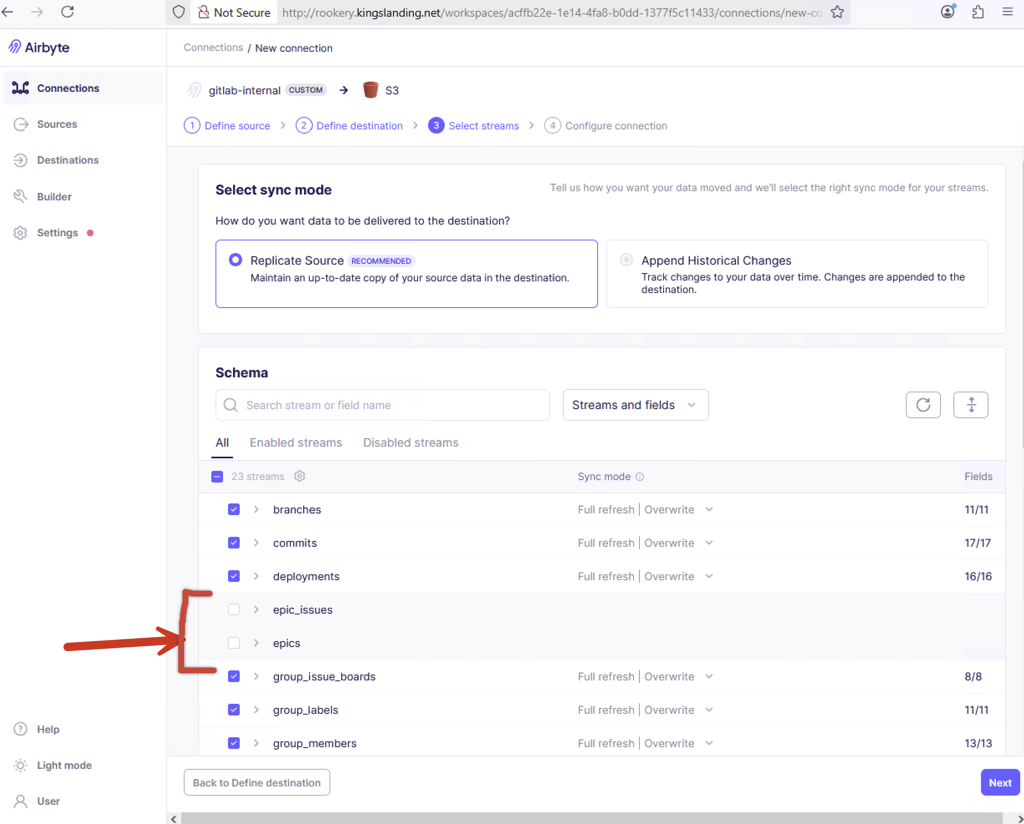Expand the deployments stream row
The image size is (1024, 824).
[x=254, y=576]
